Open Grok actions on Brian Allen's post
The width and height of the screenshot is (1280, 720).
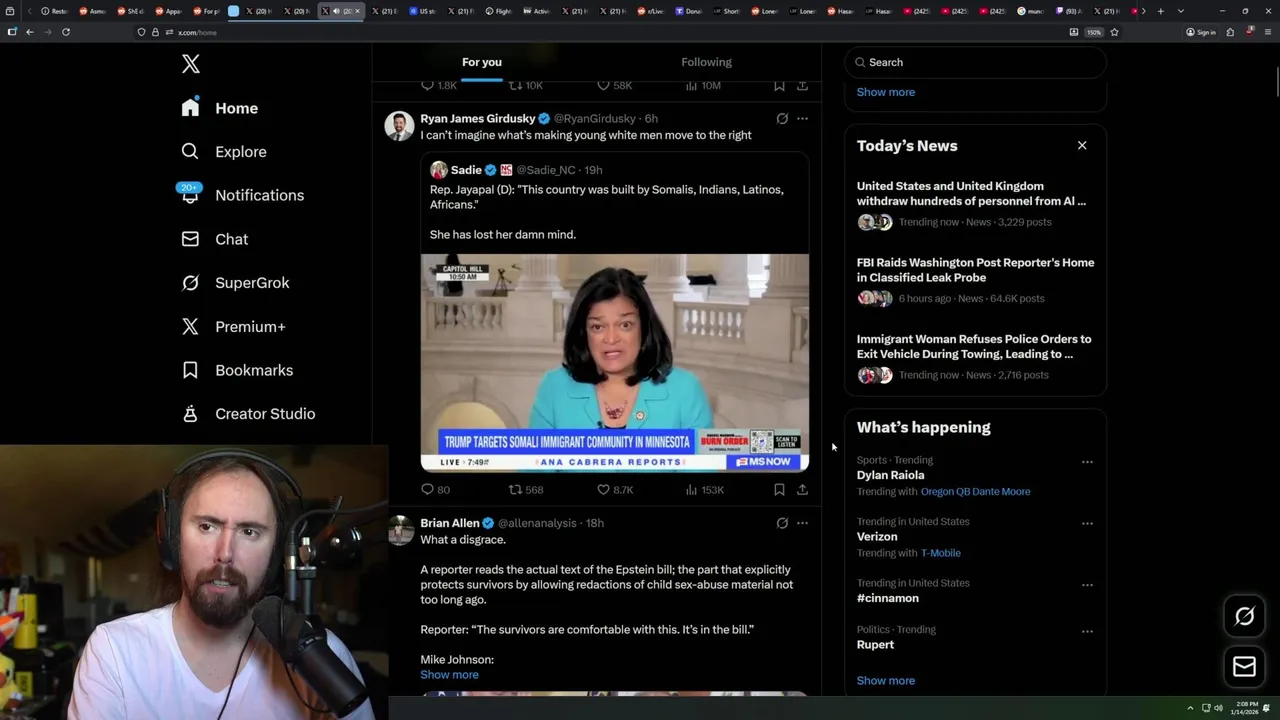tap(782, 523)
